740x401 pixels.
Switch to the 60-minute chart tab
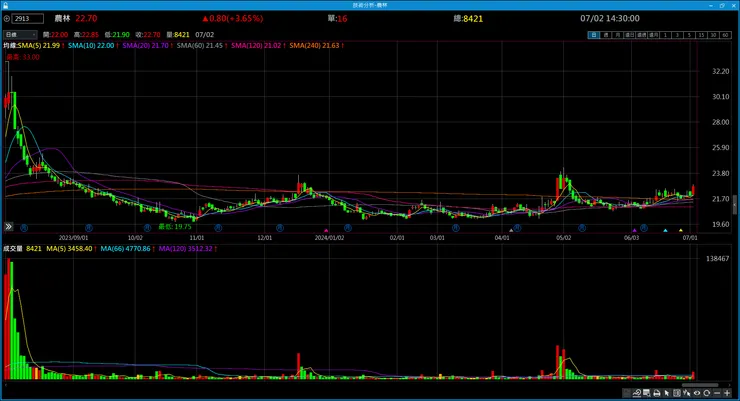[726, 35]
